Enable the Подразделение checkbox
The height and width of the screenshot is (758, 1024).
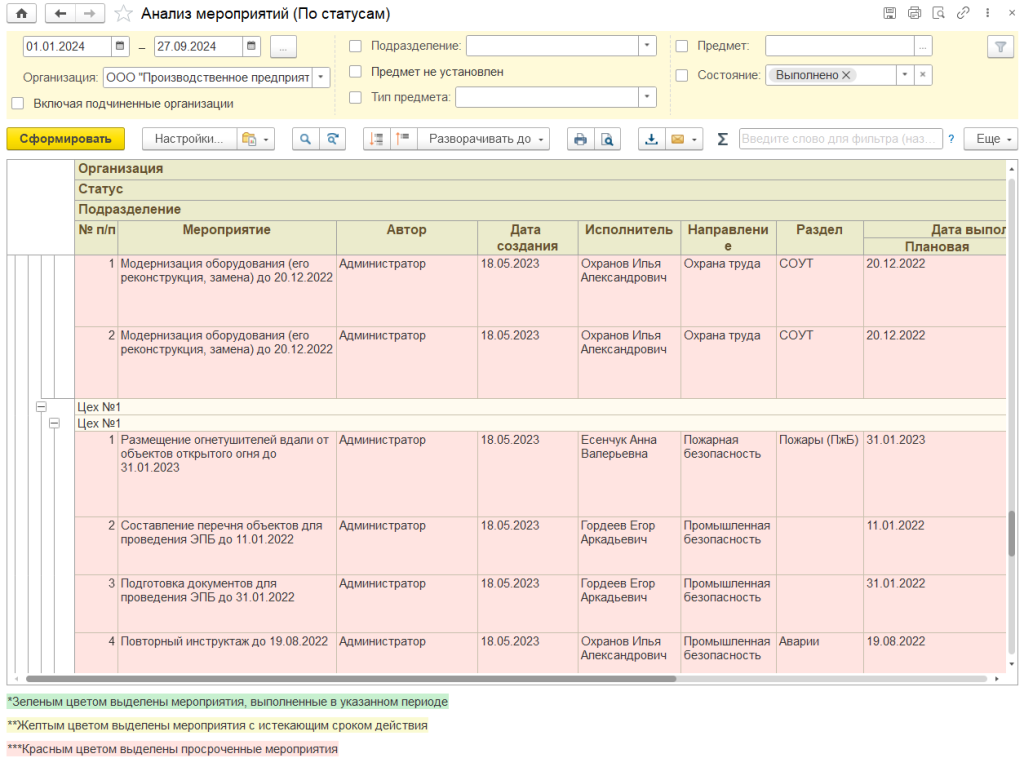click(355, 46)
